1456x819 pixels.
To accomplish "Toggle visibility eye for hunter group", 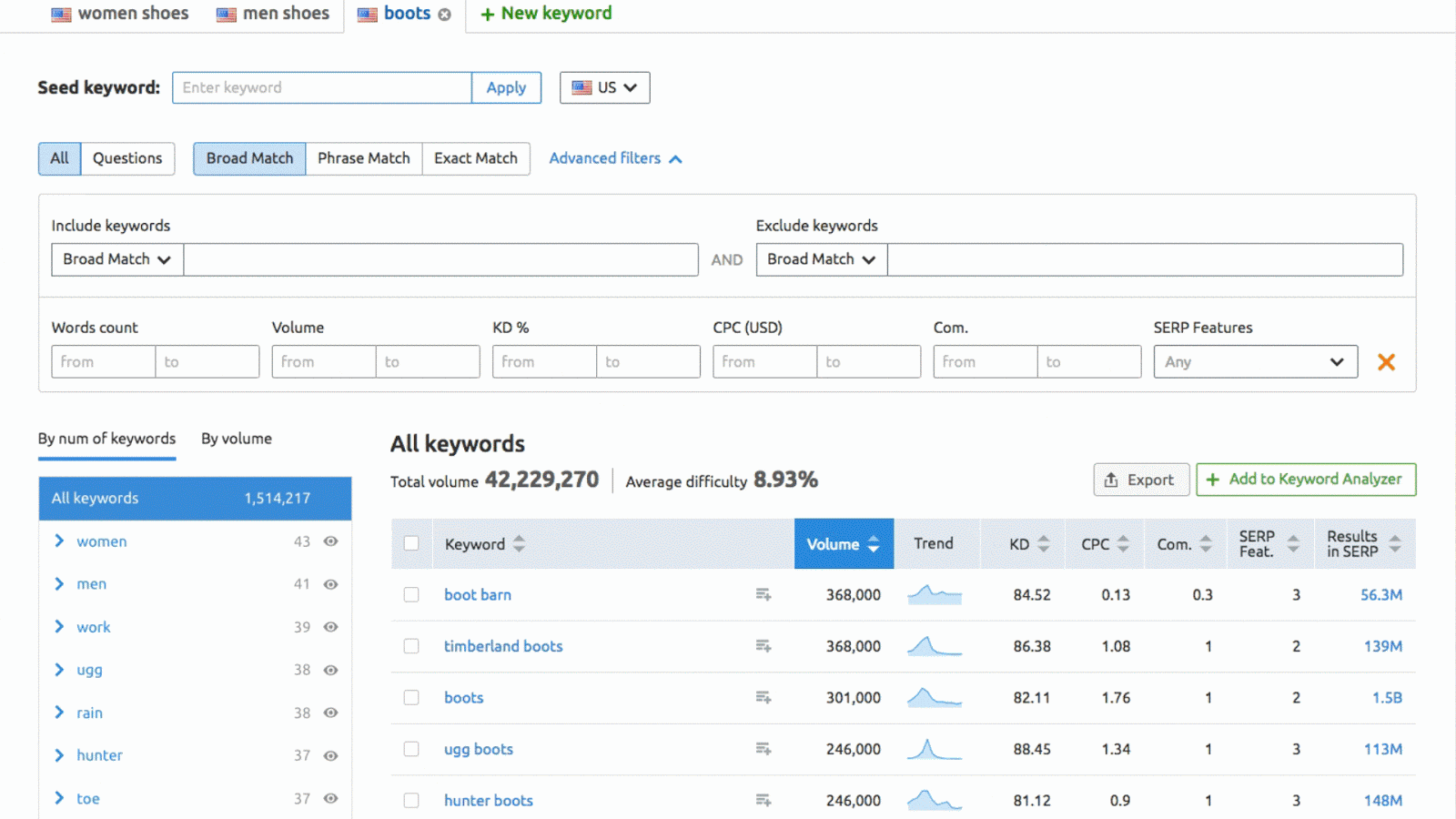I will [331, 755].
